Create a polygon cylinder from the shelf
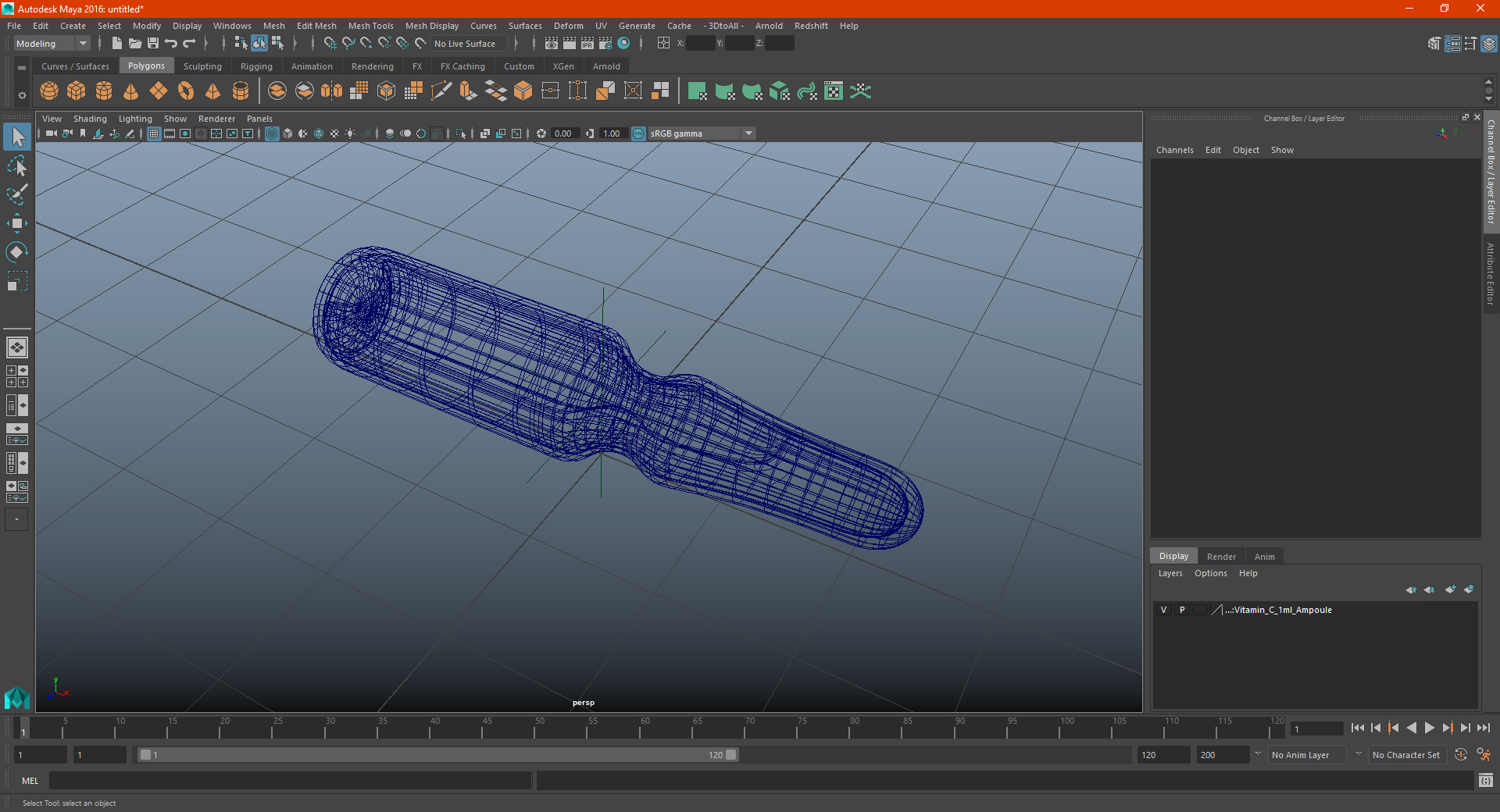The image size is (1500, 812). point(104,91)
